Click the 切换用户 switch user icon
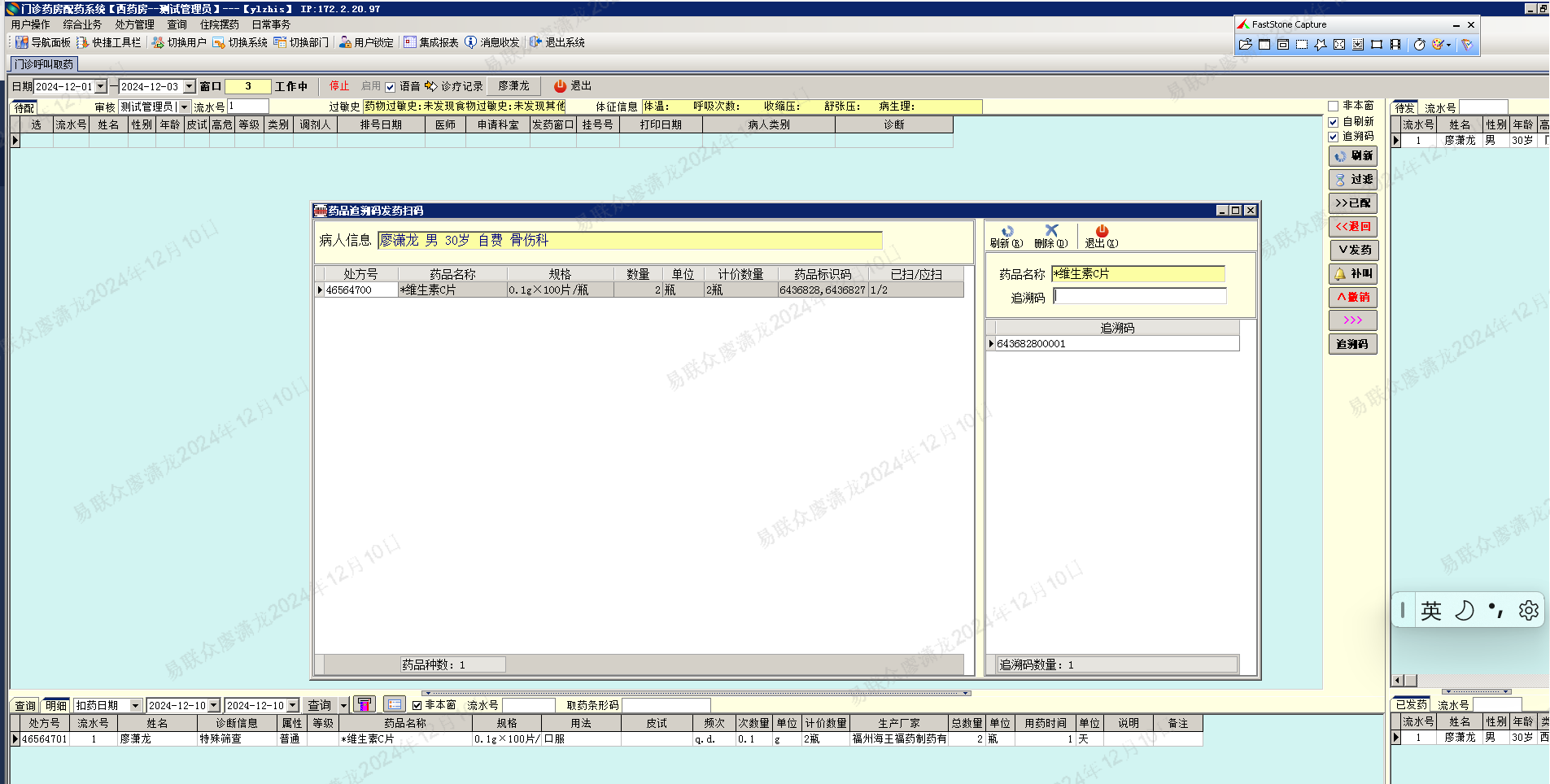 158,42
